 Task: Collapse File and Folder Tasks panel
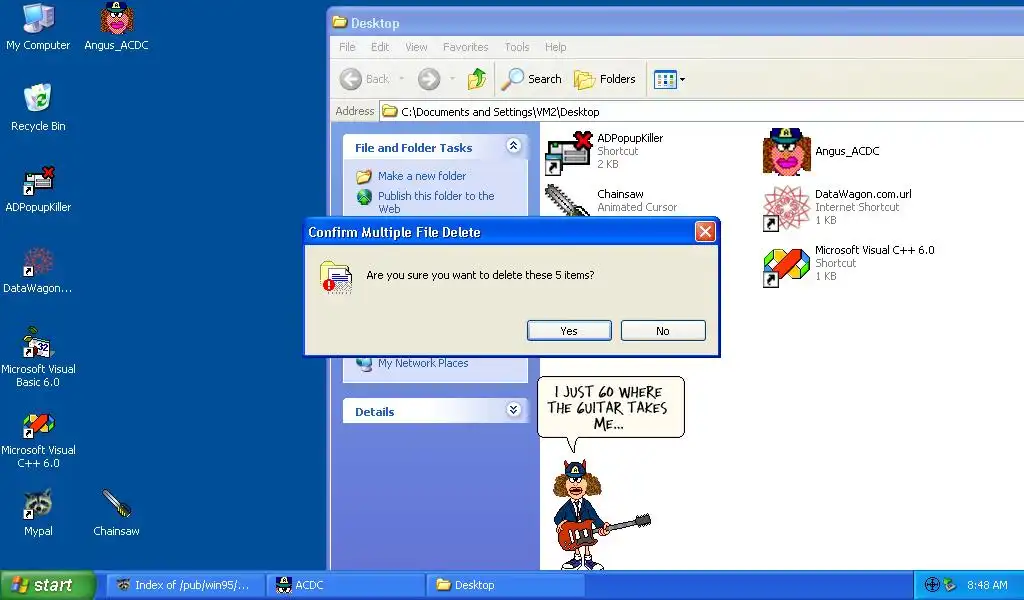[513, 146]
